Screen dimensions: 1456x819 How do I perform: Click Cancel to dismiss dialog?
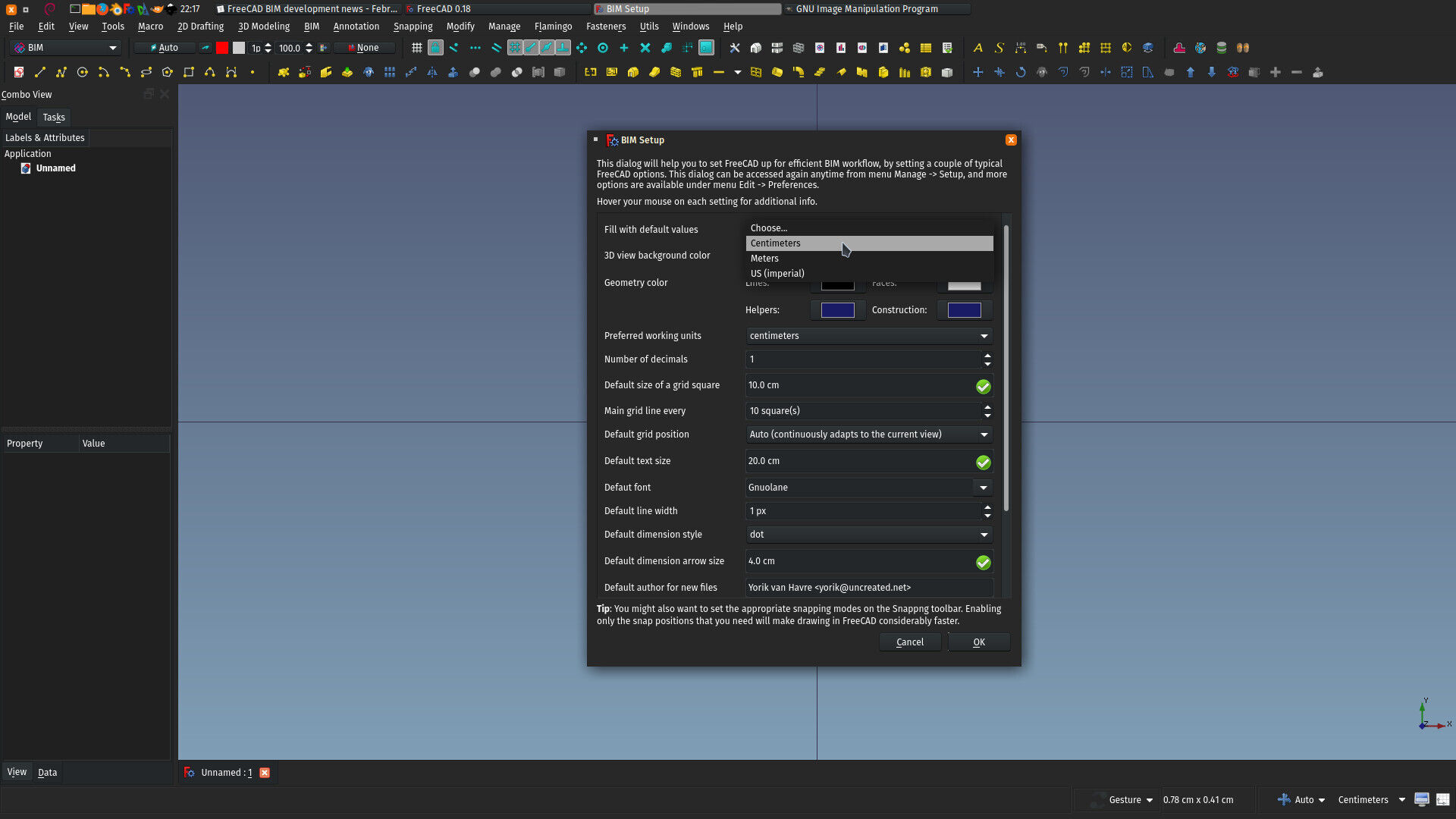tap(909, 642)
